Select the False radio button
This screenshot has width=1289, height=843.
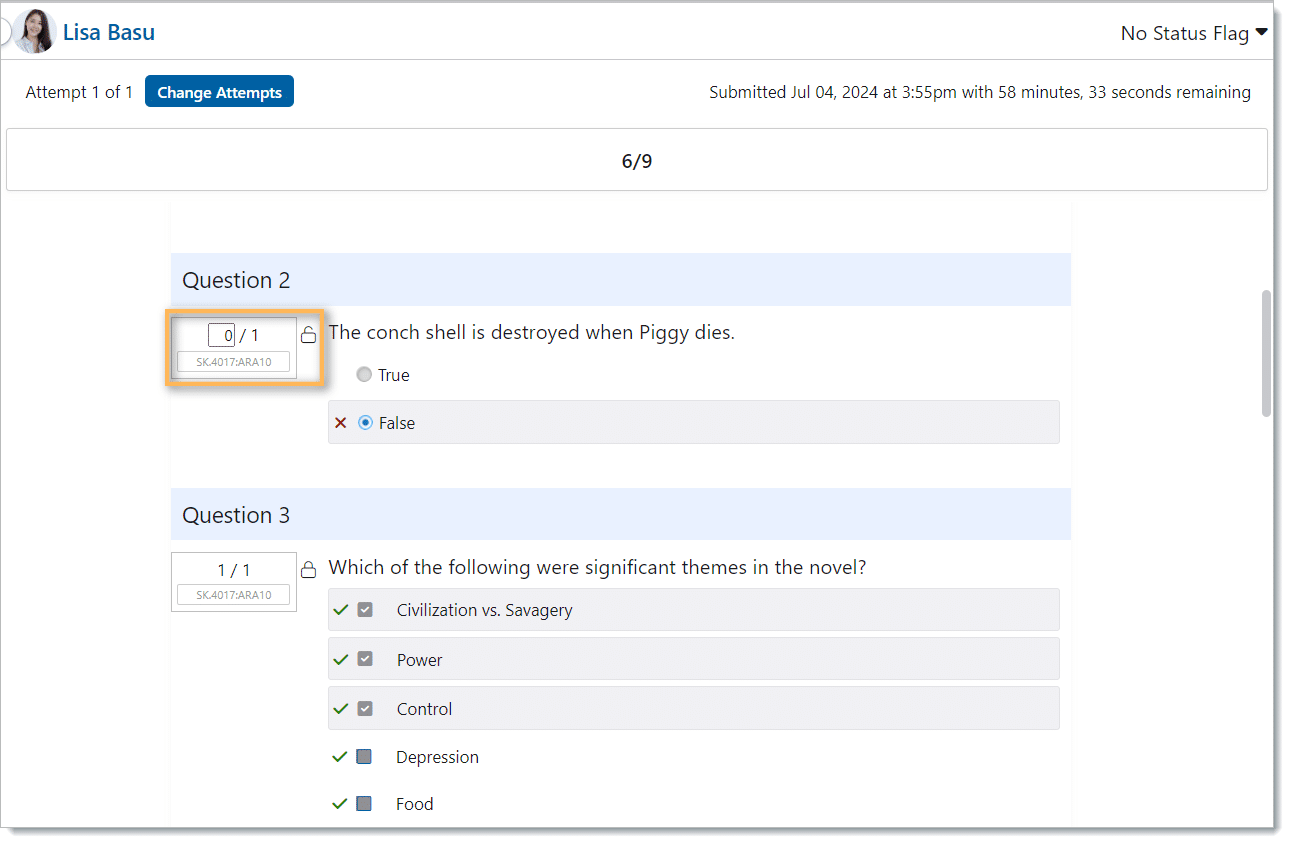(365, 423)
